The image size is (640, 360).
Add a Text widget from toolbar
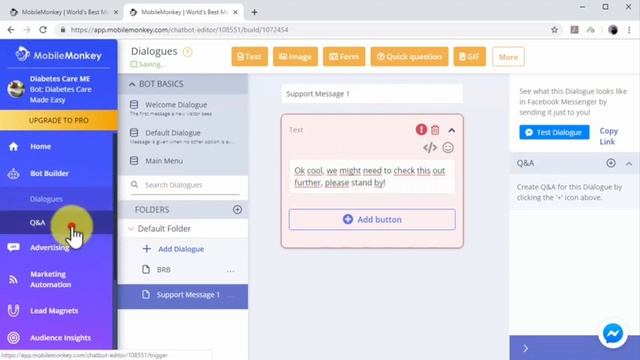249,57
